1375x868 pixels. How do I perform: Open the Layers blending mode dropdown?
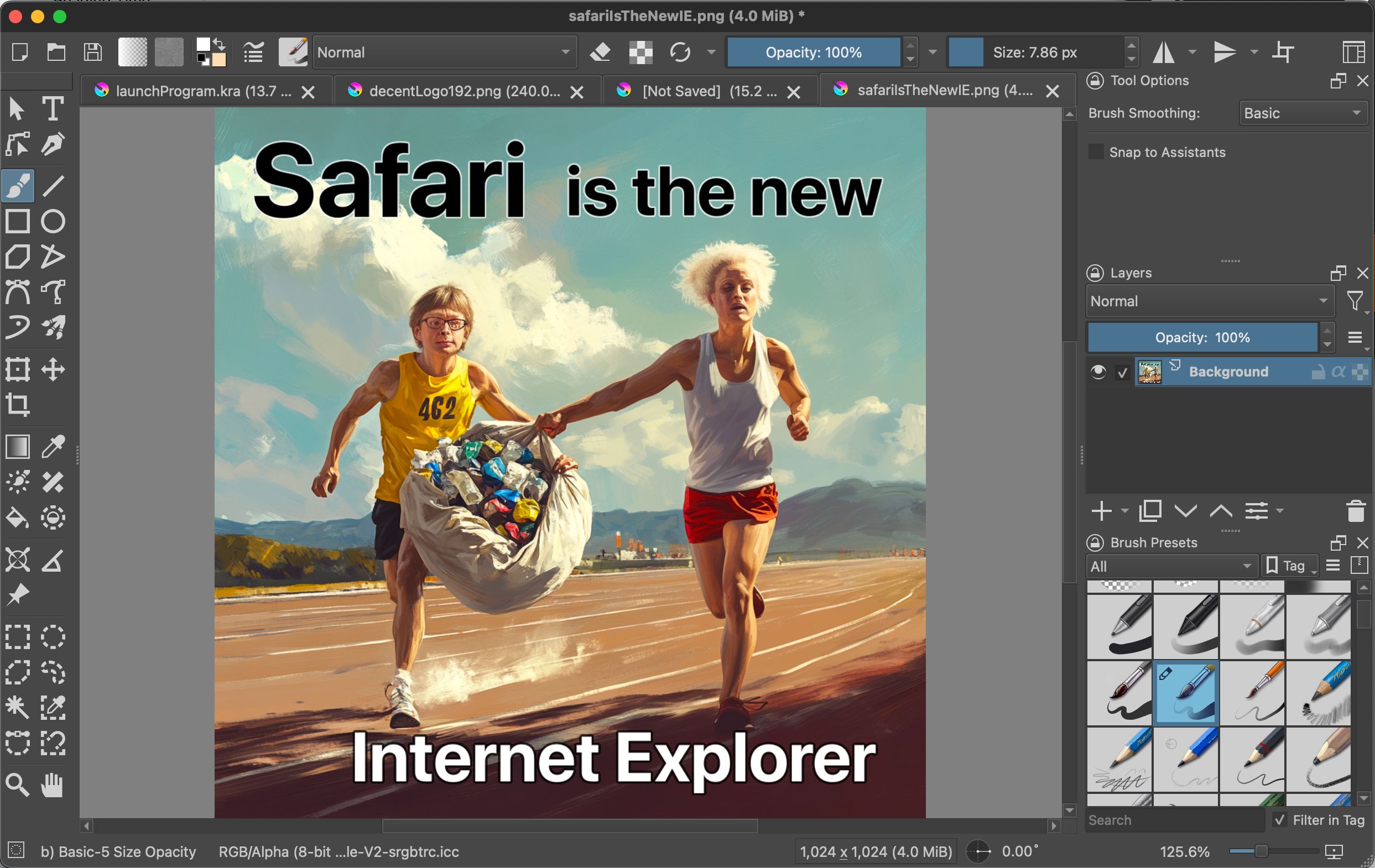[1210, 301]
